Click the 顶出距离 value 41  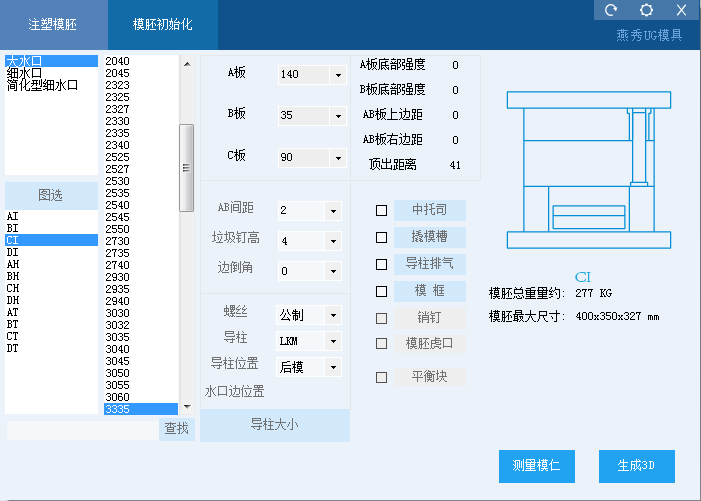[455, 165]
